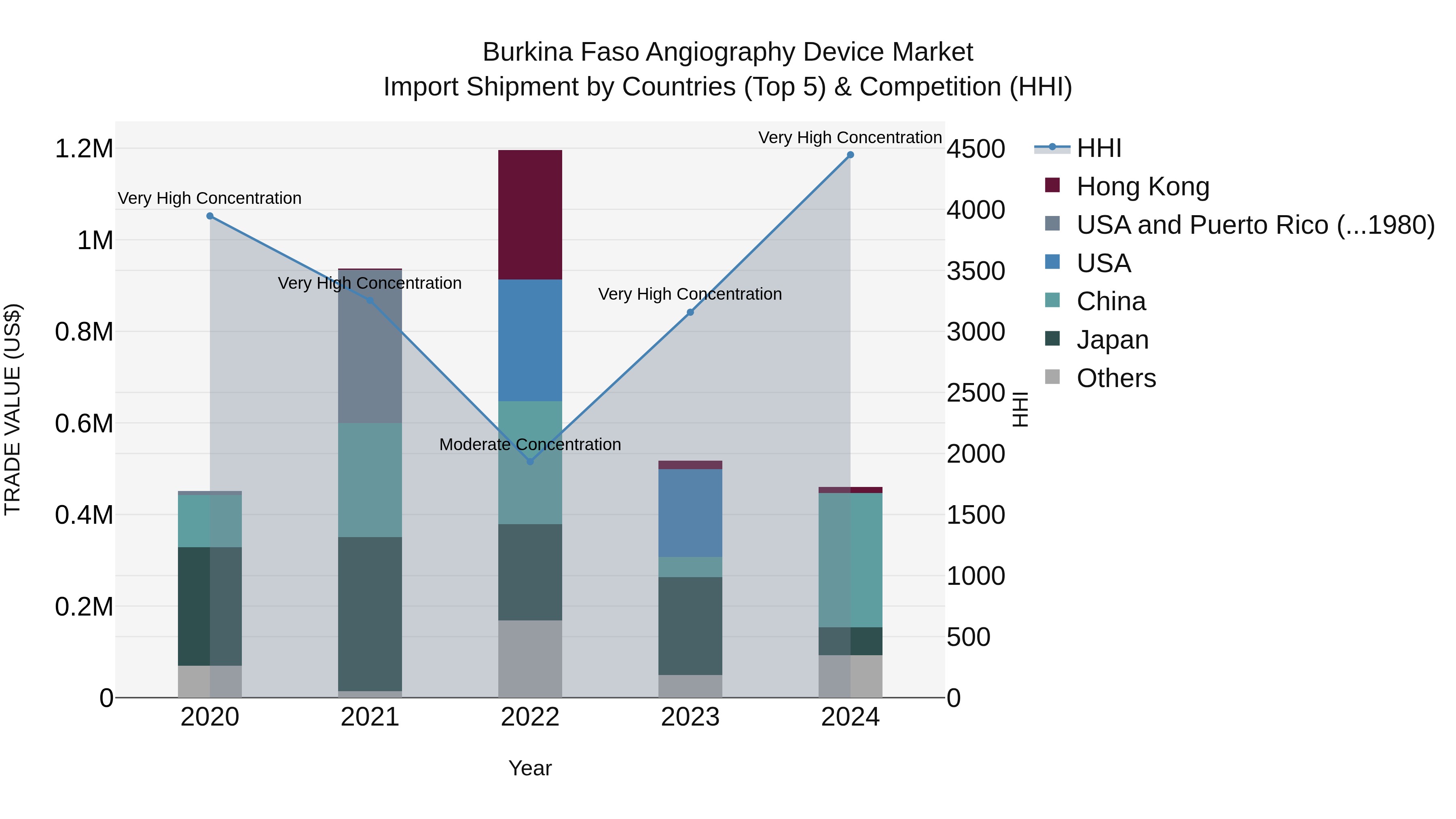Click the '4500' right axis tick label
The height and width of the screenshot is (819, 1456).
(976, 149)
